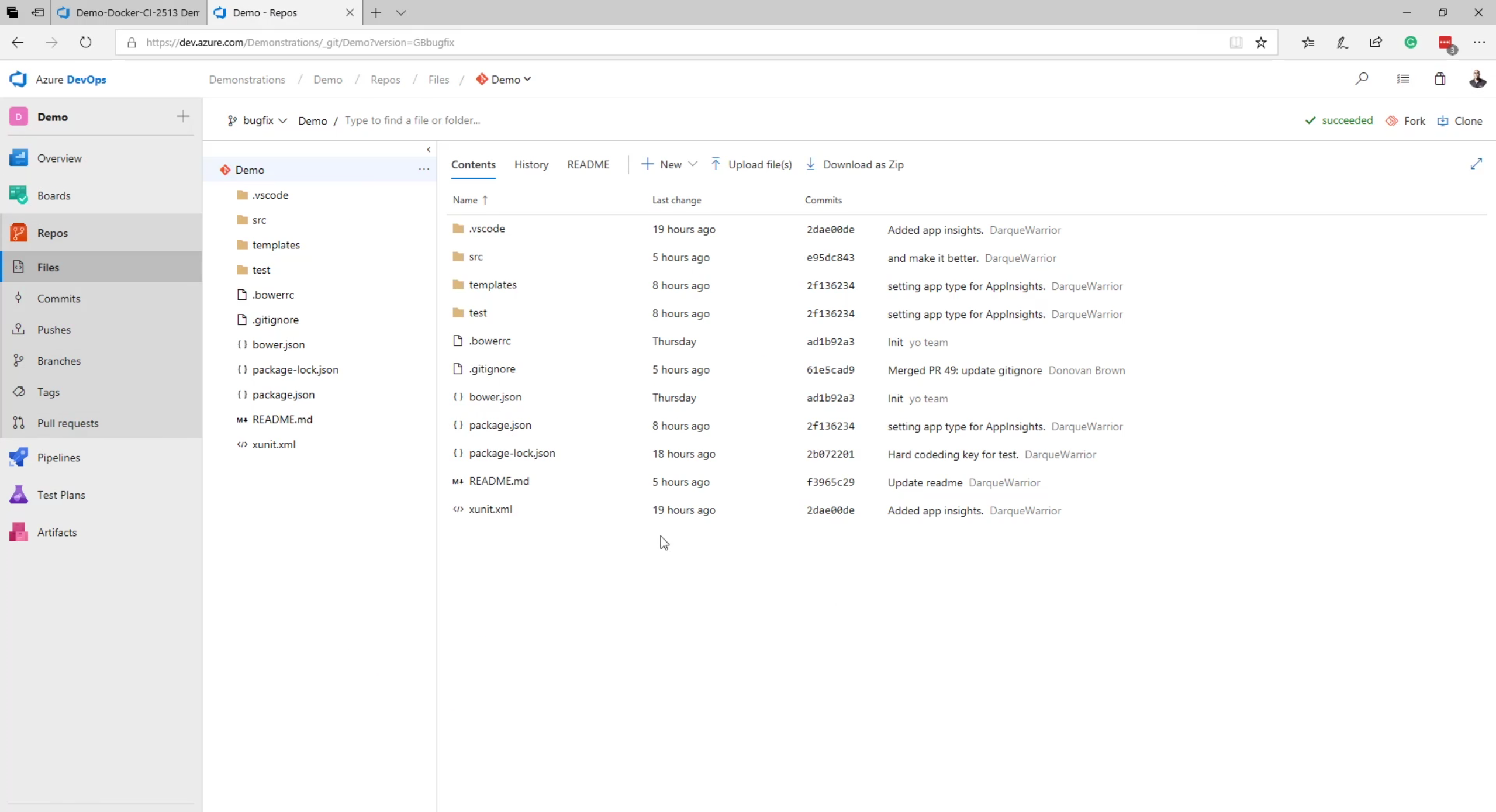Click the Clone button

point(1460,121)
